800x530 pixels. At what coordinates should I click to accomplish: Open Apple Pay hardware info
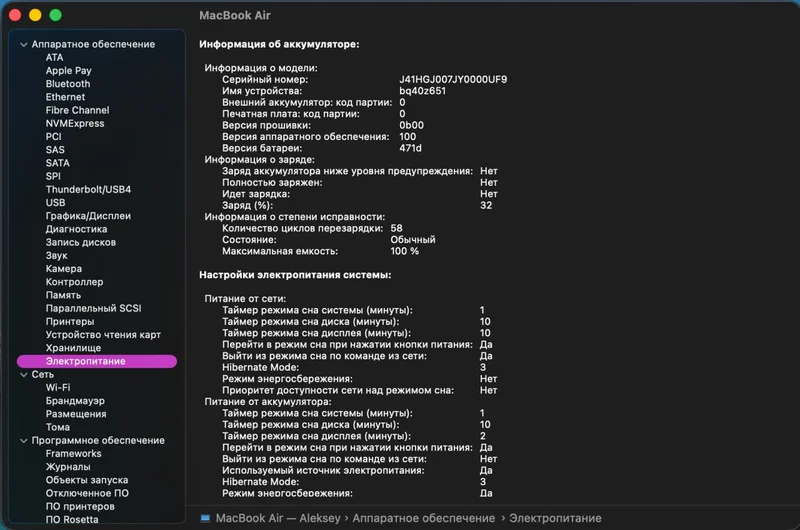coord(68,70)
